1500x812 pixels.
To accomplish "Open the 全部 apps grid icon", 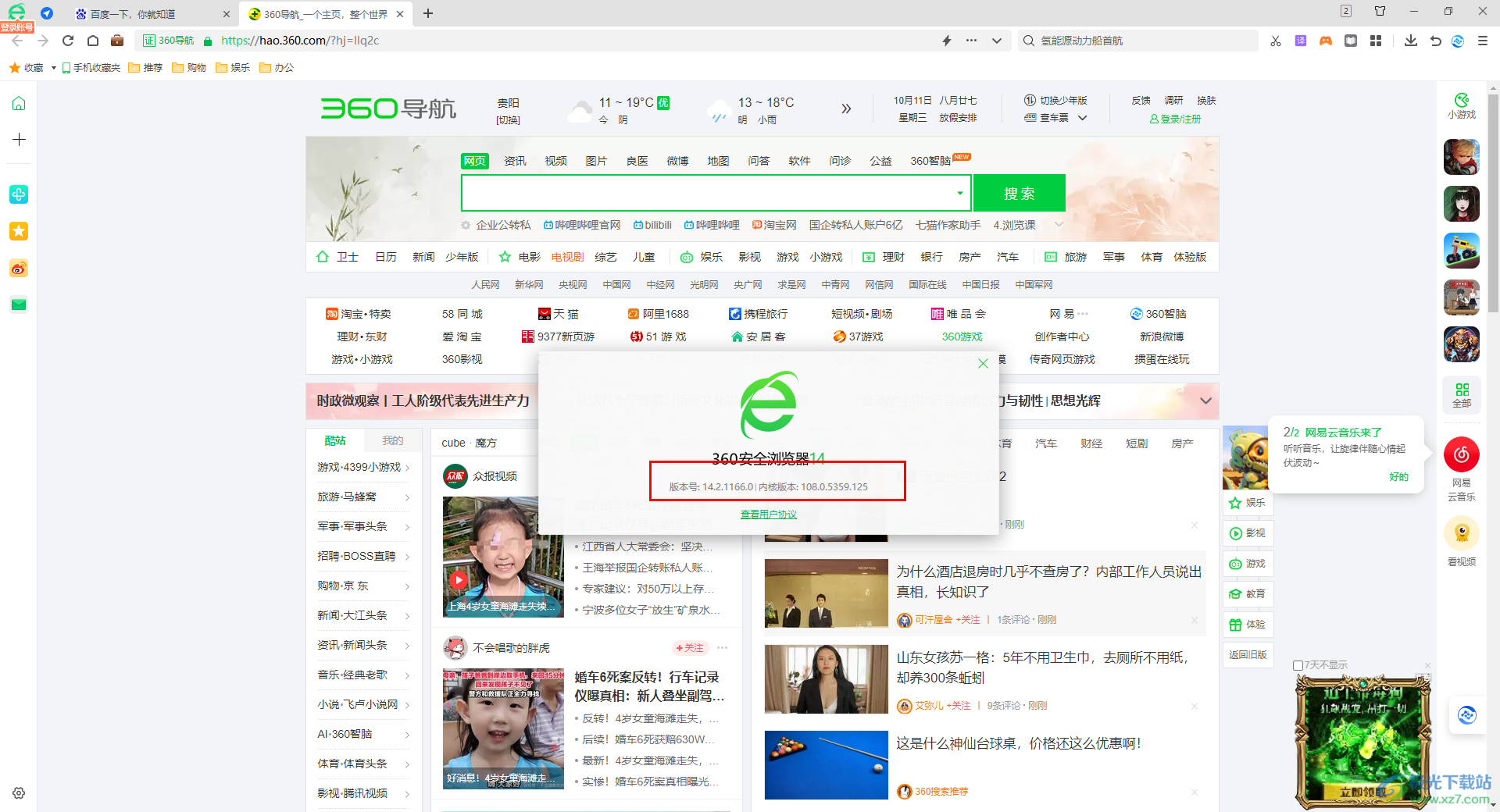I will (1462, 395).
